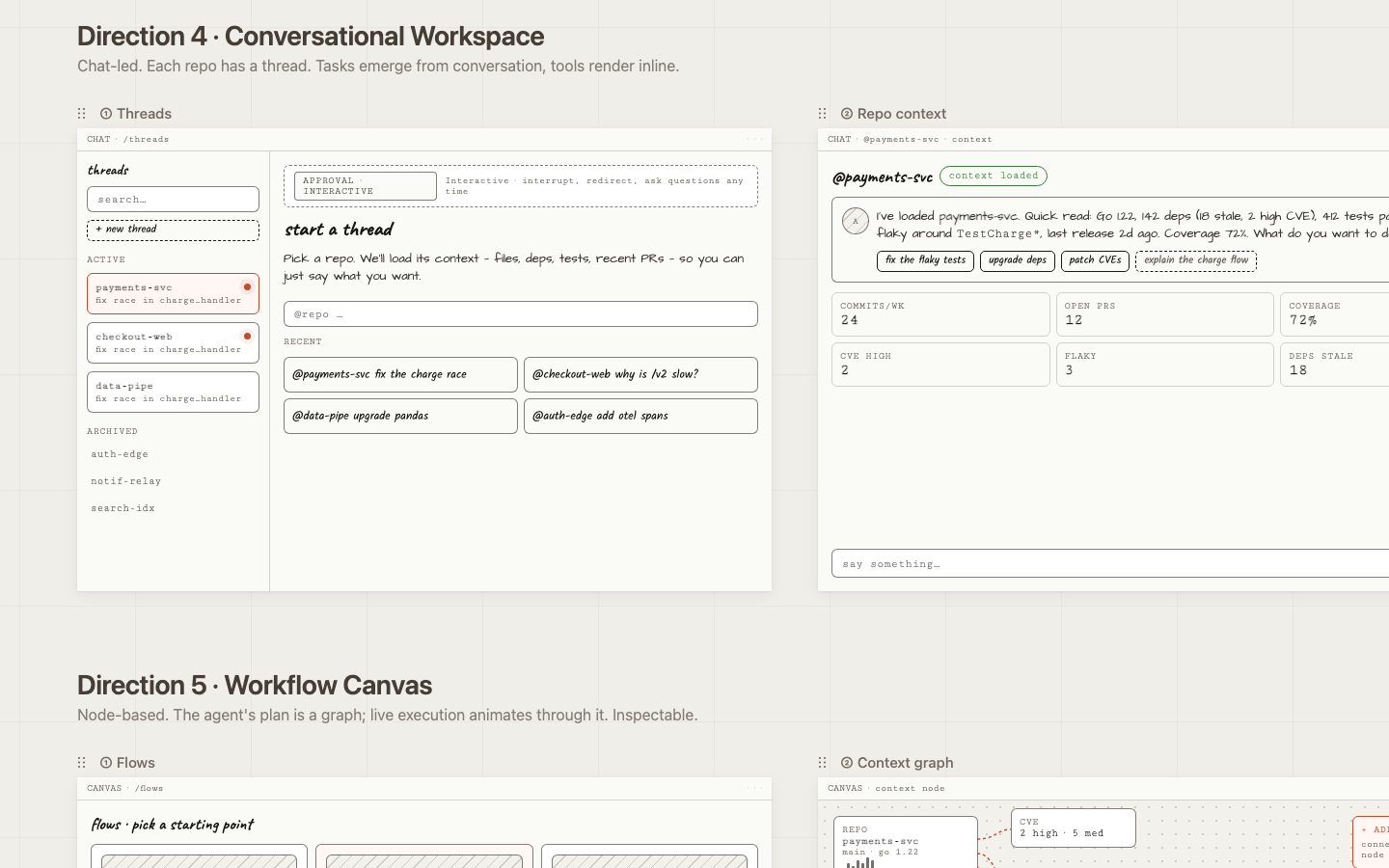This screenshot has height=868, width=1389.
Task: Click the 'fix the flaky tests' suggestion chip
Action: [x=925, y=260]
